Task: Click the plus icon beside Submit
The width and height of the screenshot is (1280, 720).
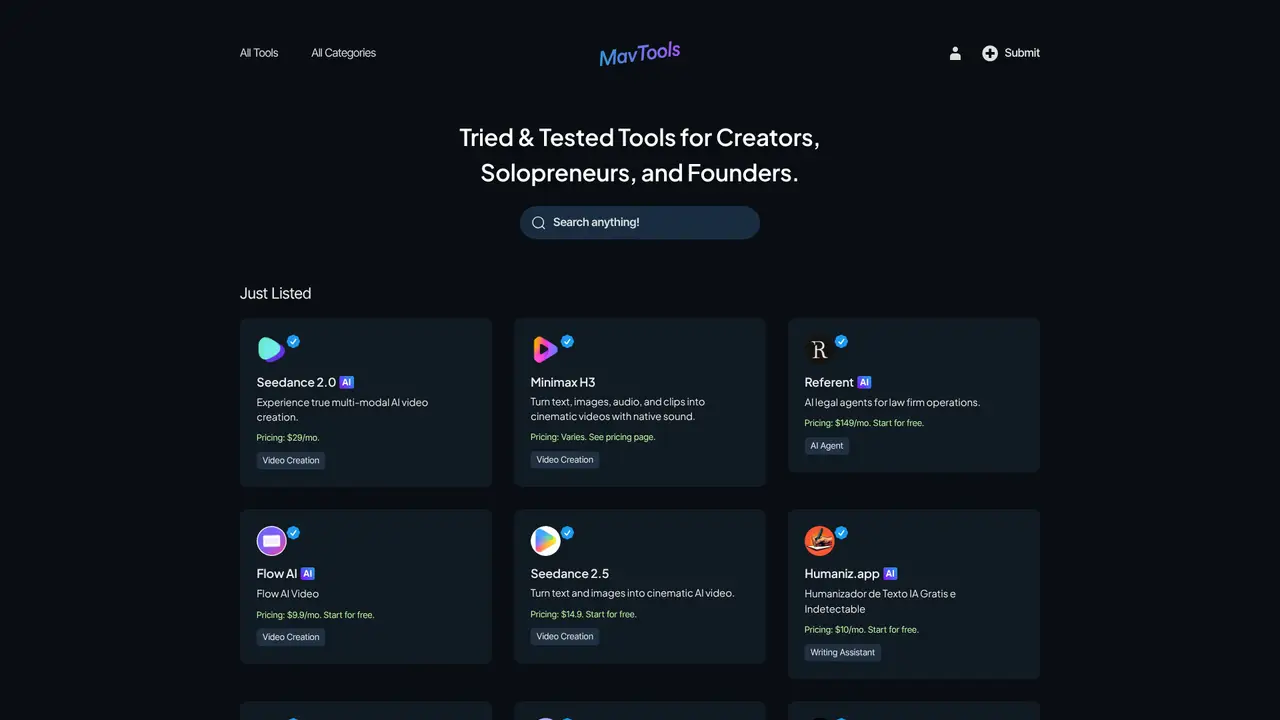Action: (990, 53)
